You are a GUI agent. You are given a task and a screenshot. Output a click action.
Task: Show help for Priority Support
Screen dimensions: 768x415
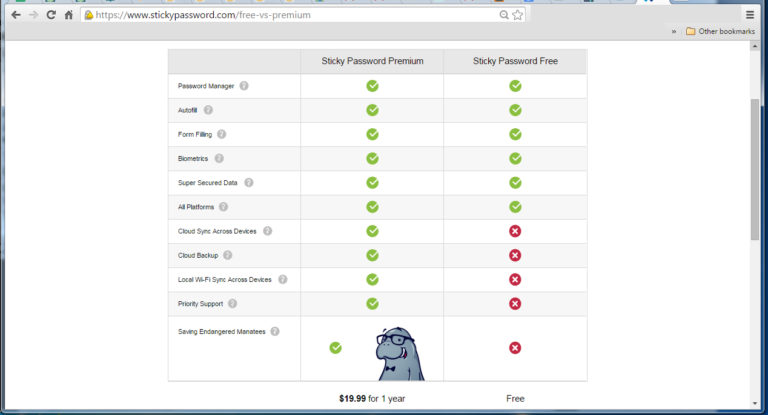tap(232, 303)
